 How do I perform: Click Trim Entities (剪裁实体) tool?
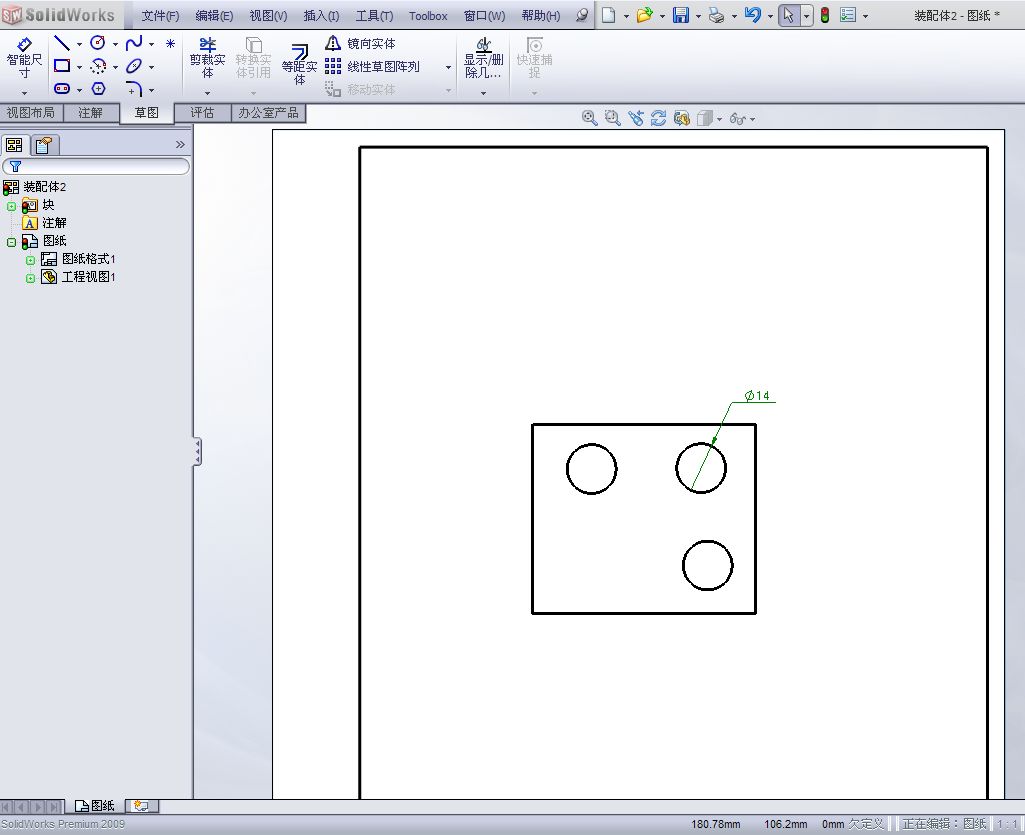[207, 58]
